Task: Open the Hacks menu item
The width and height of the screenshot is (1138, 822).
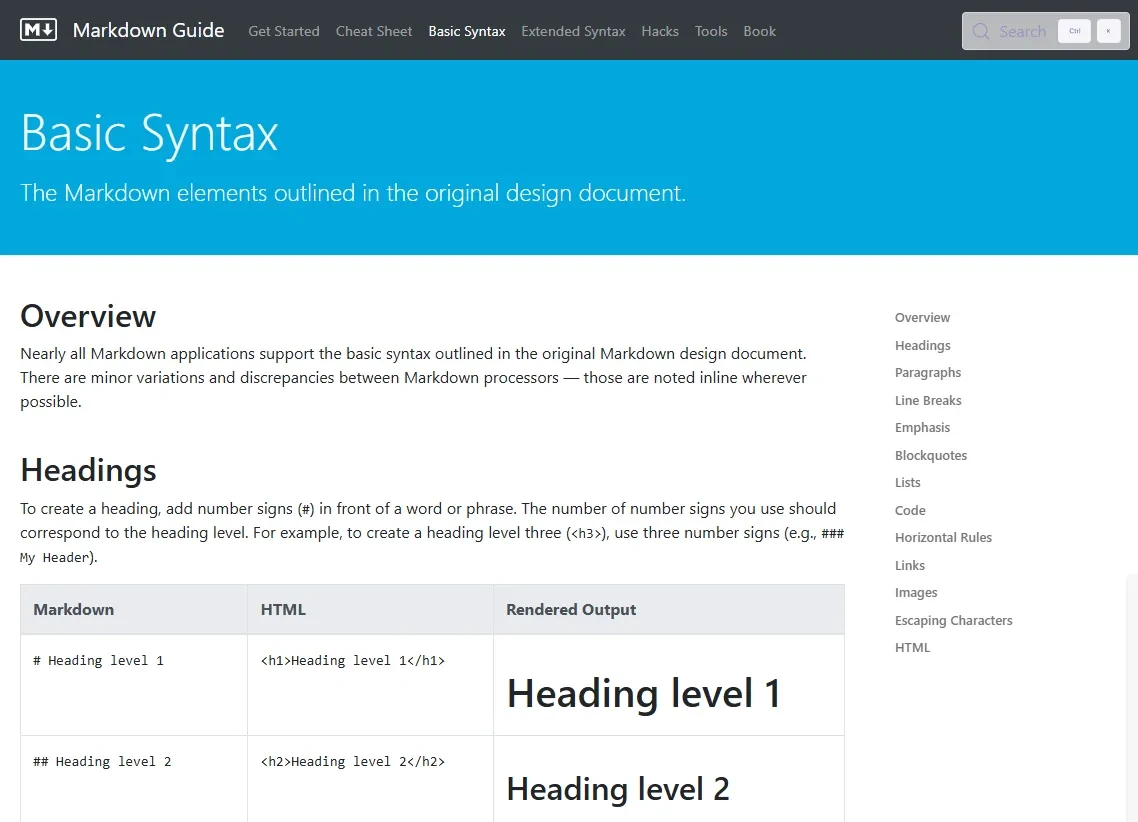Action: click(x=660, y=31)
